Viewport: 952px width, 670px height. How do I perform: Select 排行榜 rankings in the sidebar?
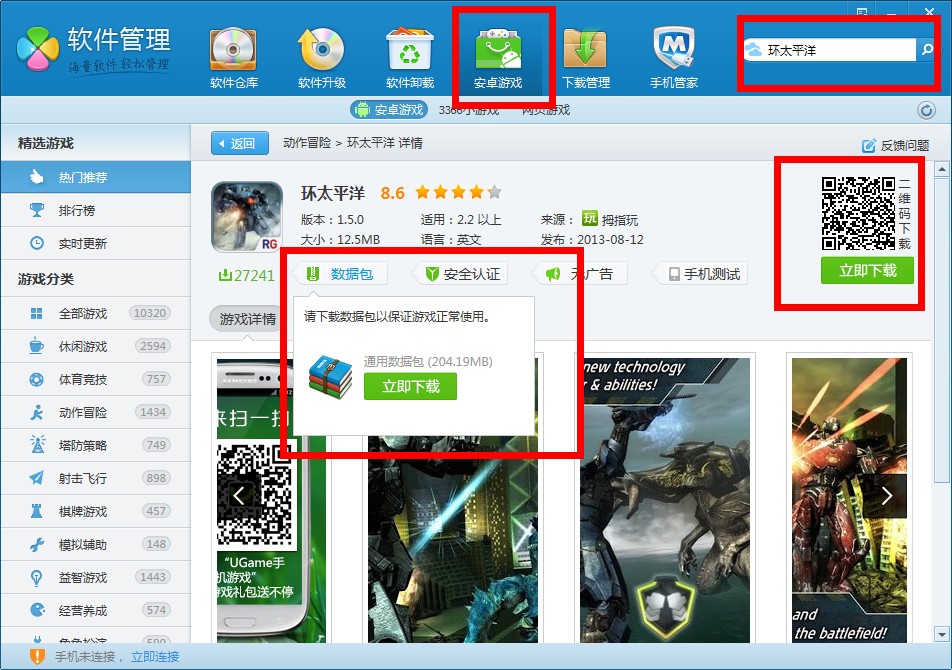click(x=95, y=211)
